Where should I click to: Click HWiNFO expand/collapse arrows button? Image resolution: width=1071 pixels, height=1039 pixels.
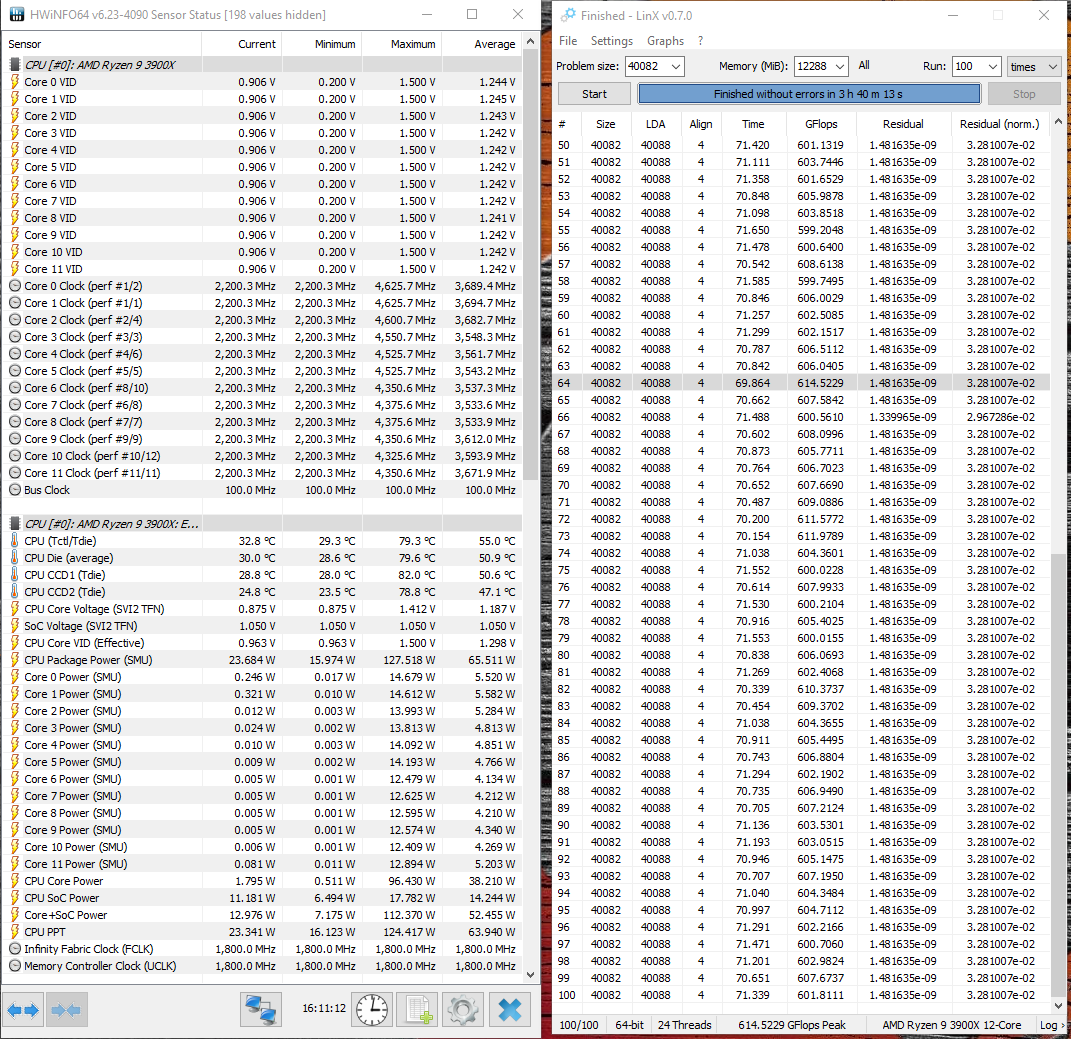[x=23, y=1010]
